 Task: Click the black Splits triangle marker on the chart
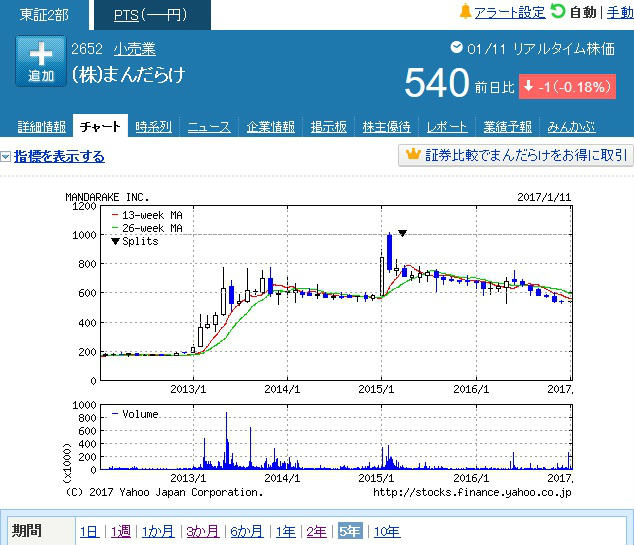[x=402, y=233]
